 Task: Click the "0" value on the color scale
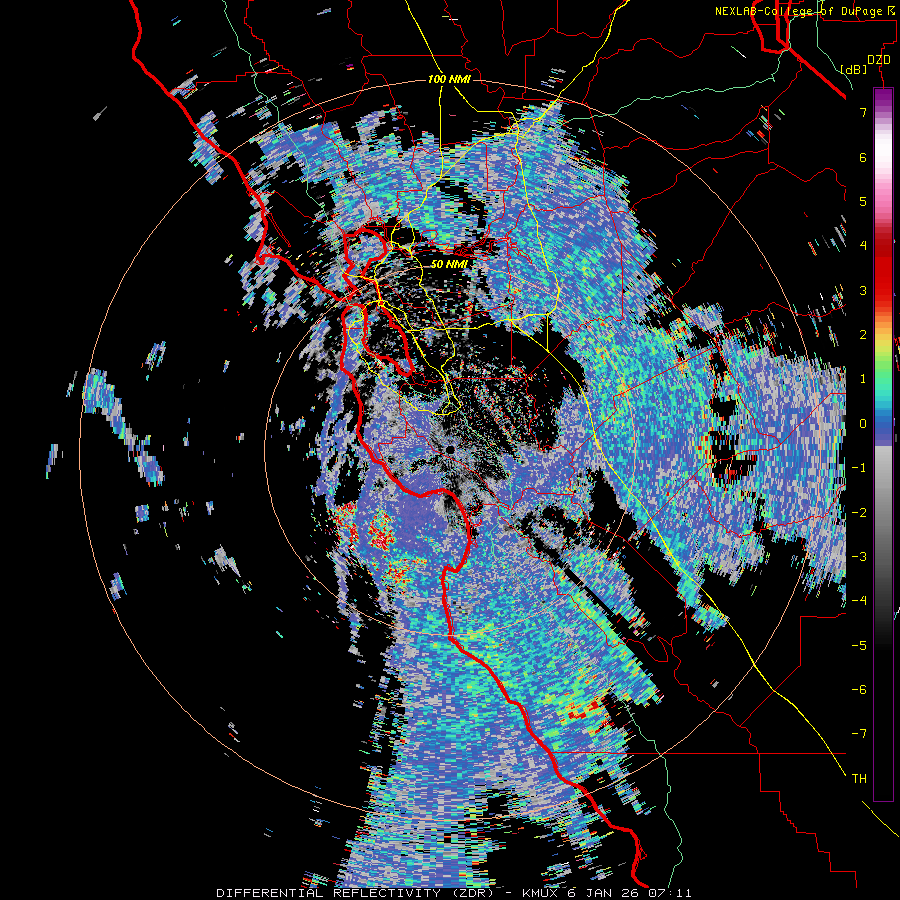[x=863, y=424]
